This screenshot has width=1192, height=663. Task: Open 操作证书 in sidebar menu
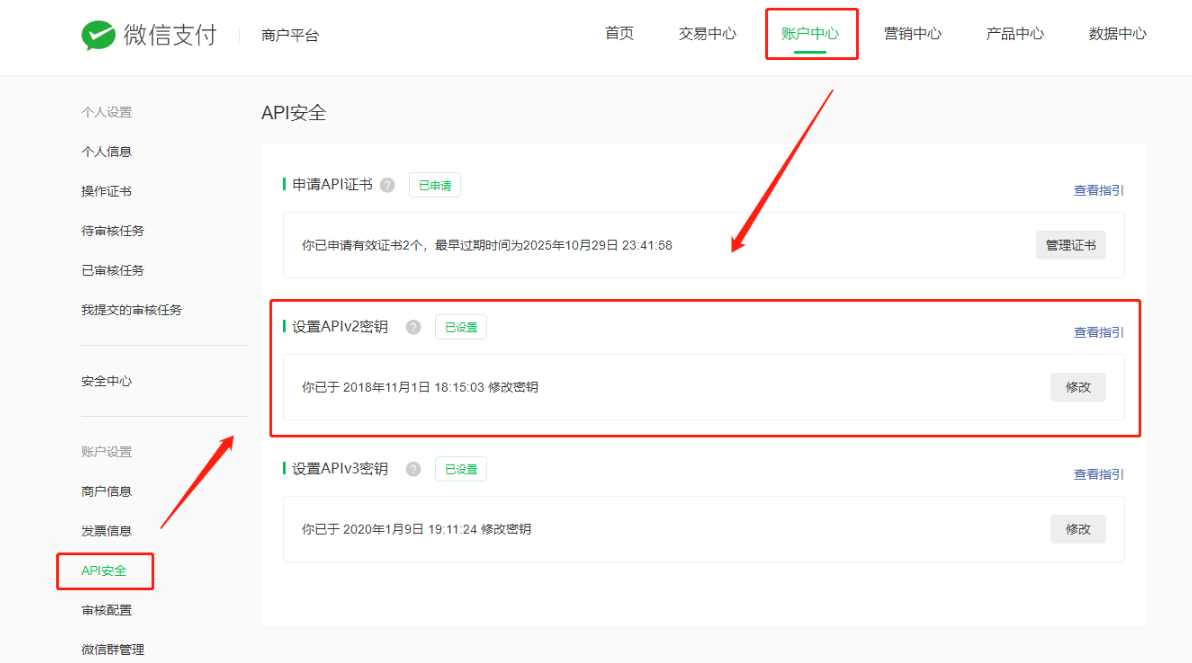pyautogui.click(x=106, y=191)
